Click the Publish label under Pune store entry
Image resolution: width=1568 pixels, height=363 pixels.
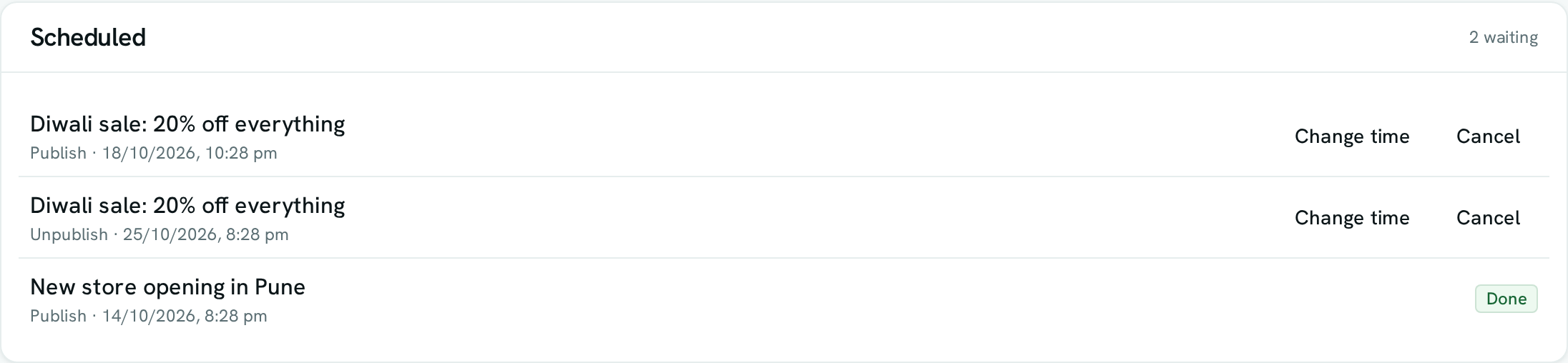pos(58,317)
